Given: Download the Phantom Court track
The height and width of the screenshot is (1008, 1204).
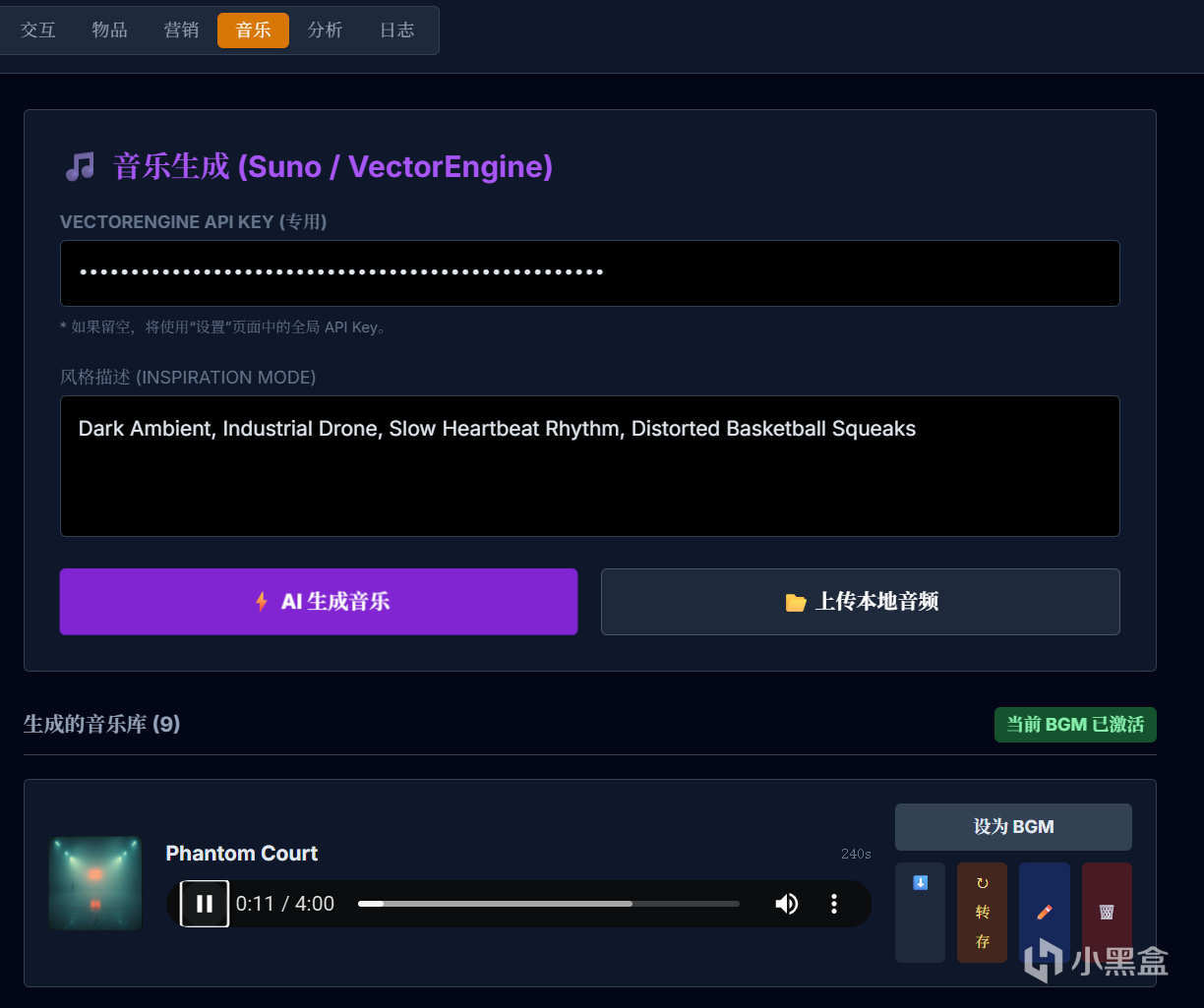Looking at the screenshot, I should [920, 913].
